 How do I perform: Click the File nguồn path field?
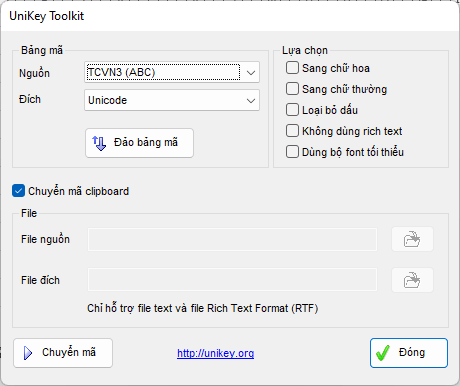point(232,239)
